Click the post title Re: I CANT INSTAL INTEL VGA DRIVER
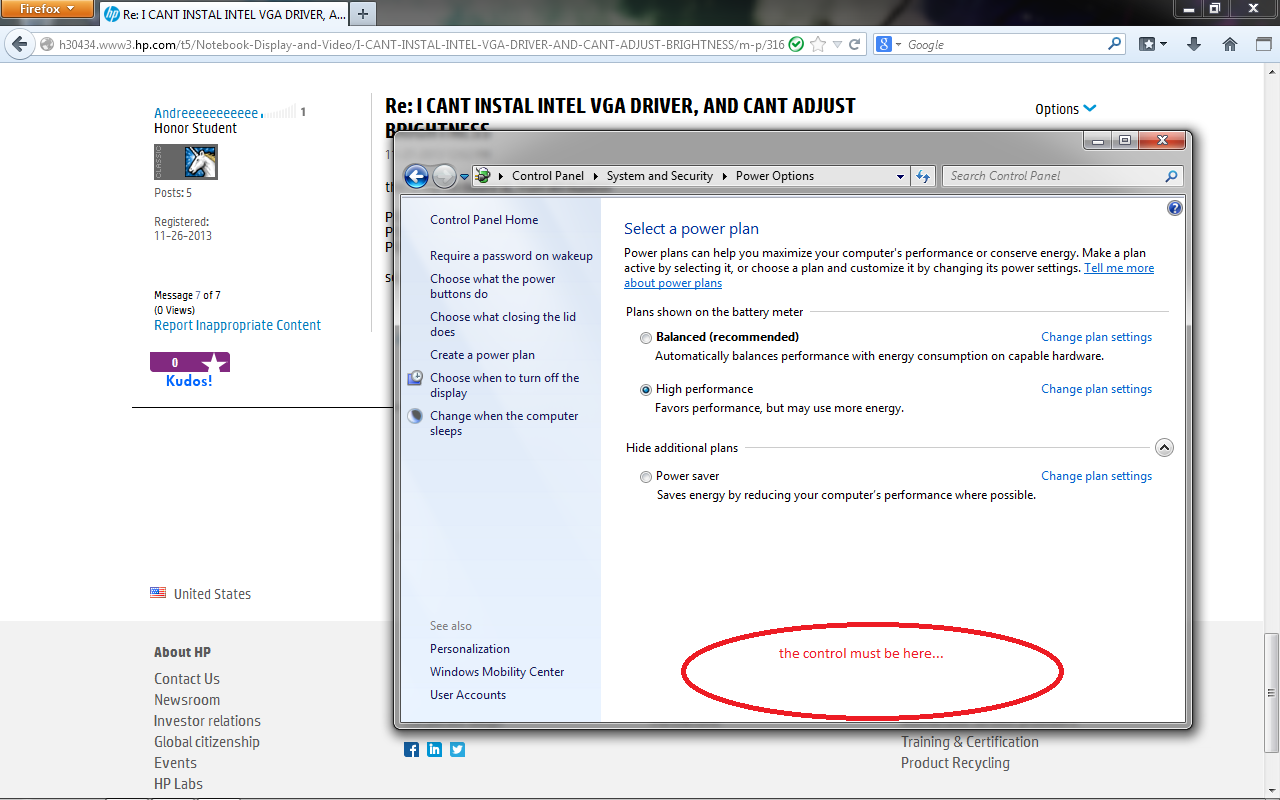 click(x=620, y=116)
